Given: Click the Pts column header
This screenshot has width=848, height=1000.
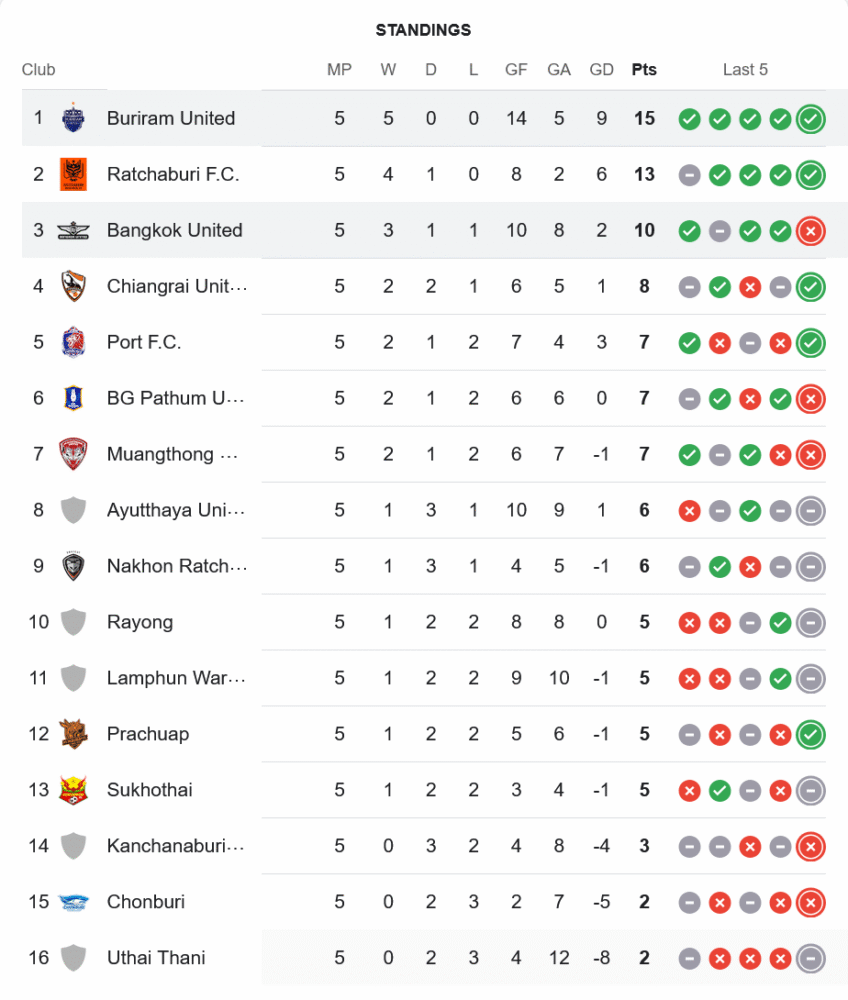Looking at the screenshot, I should (x=644, y=70).
